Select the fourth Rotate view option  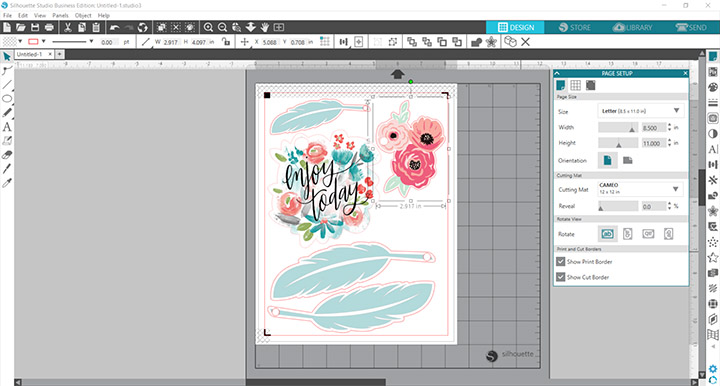[669, 234]
